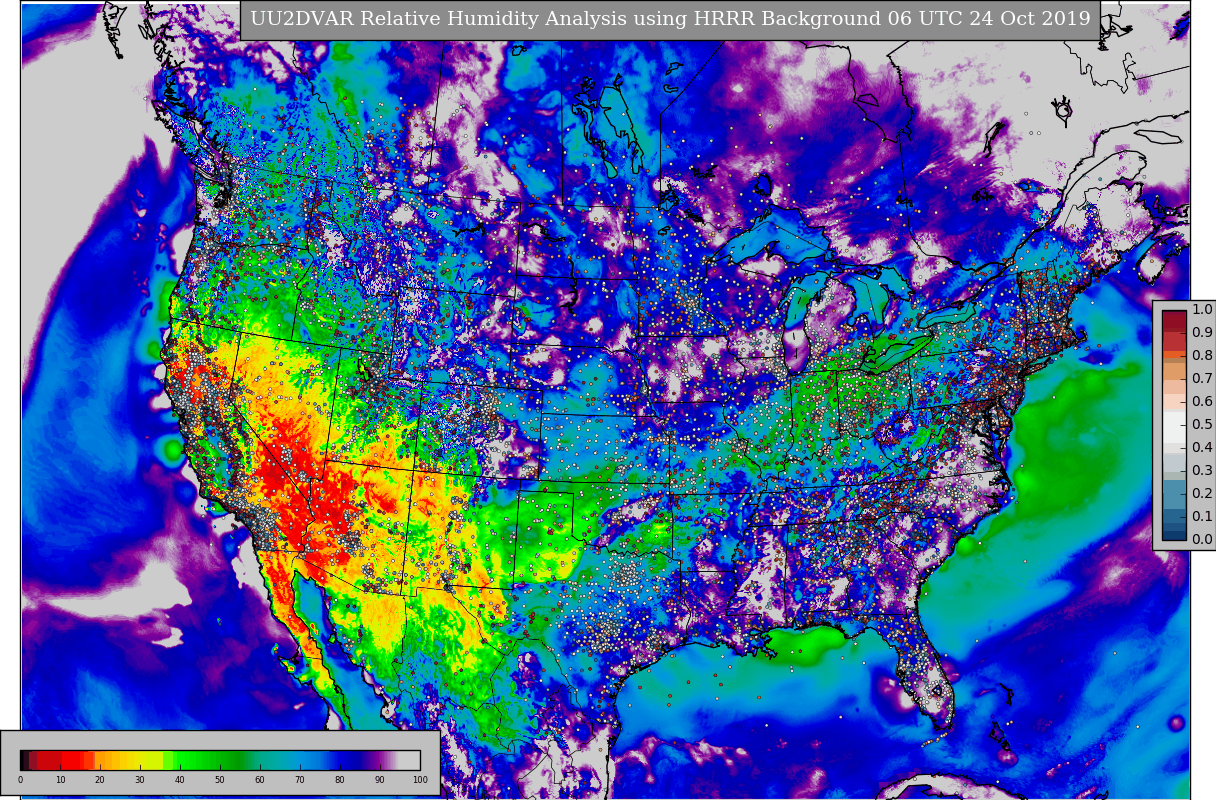This screenshot has height=800, width=1216.
Task: Pick the dark red top swatch of right legend
Action: [x=1174, y=320]
